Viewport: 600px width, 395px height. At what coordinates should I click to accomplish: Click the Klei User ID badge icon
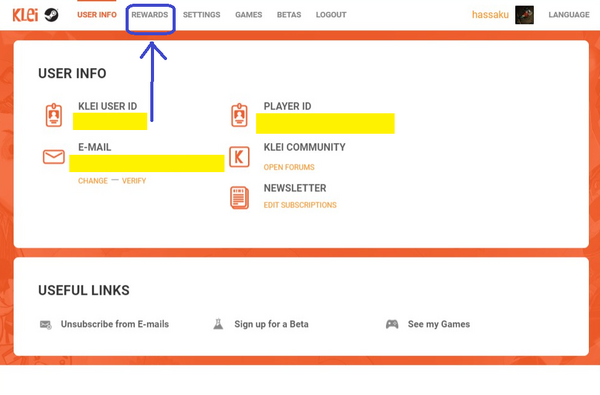coord(54,115)
